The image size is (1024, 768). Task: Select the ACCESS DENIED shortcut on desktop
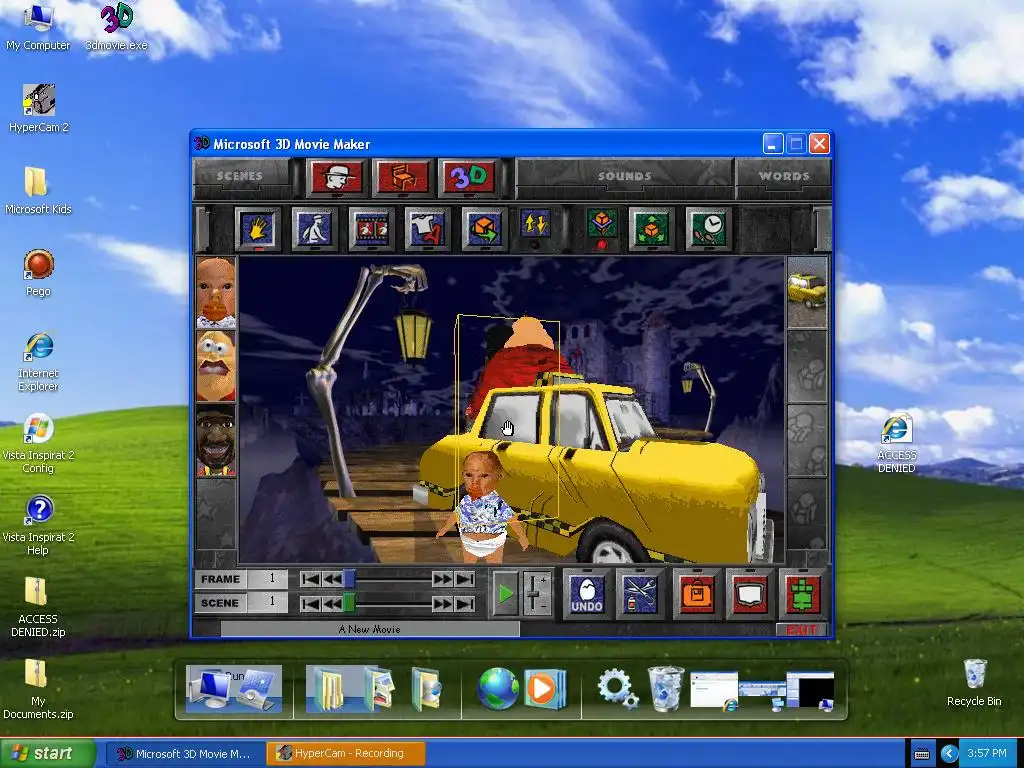click(x=896, y=443)
